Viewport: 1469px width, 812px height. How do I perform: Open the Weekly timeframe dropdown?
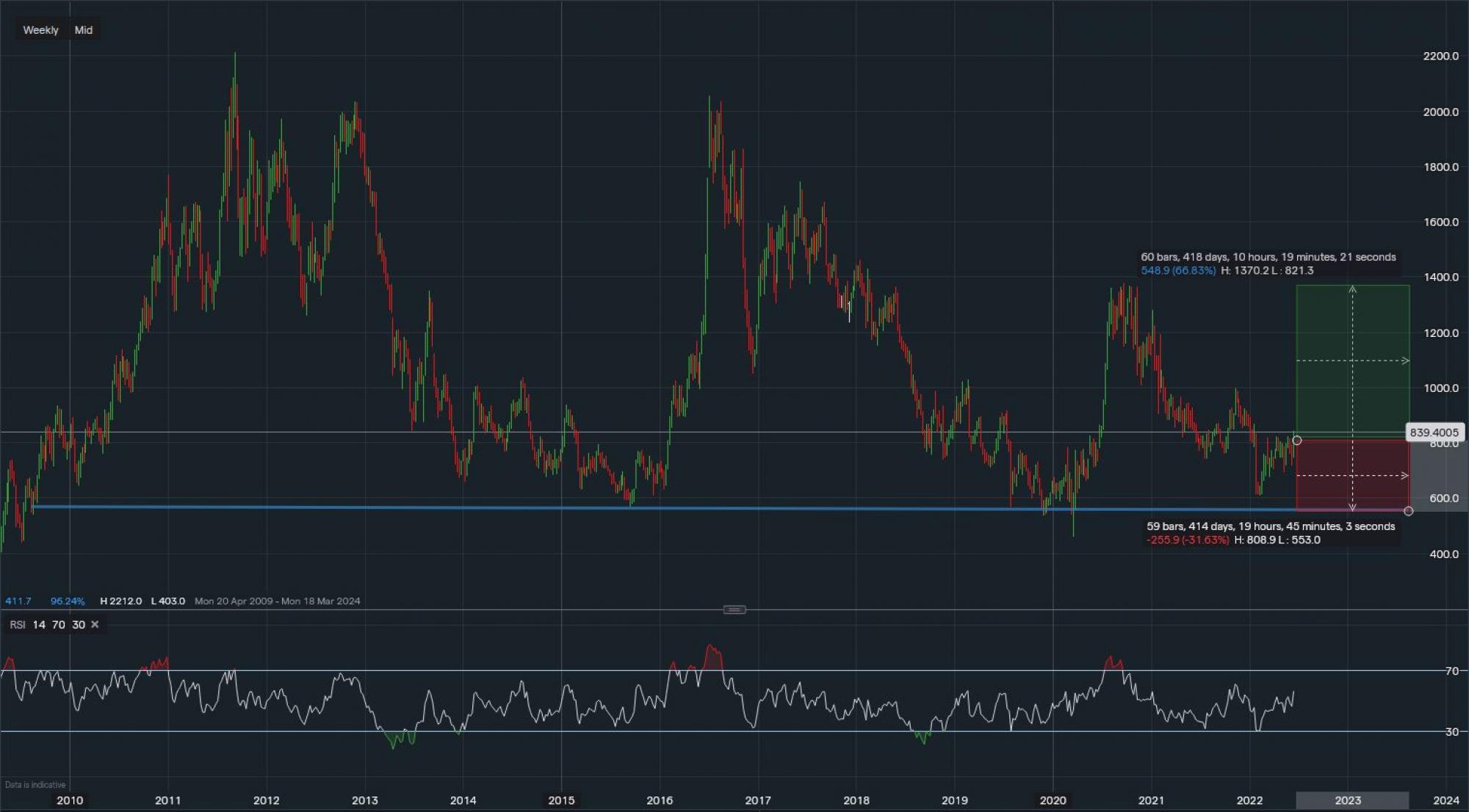tap(40, 30)
